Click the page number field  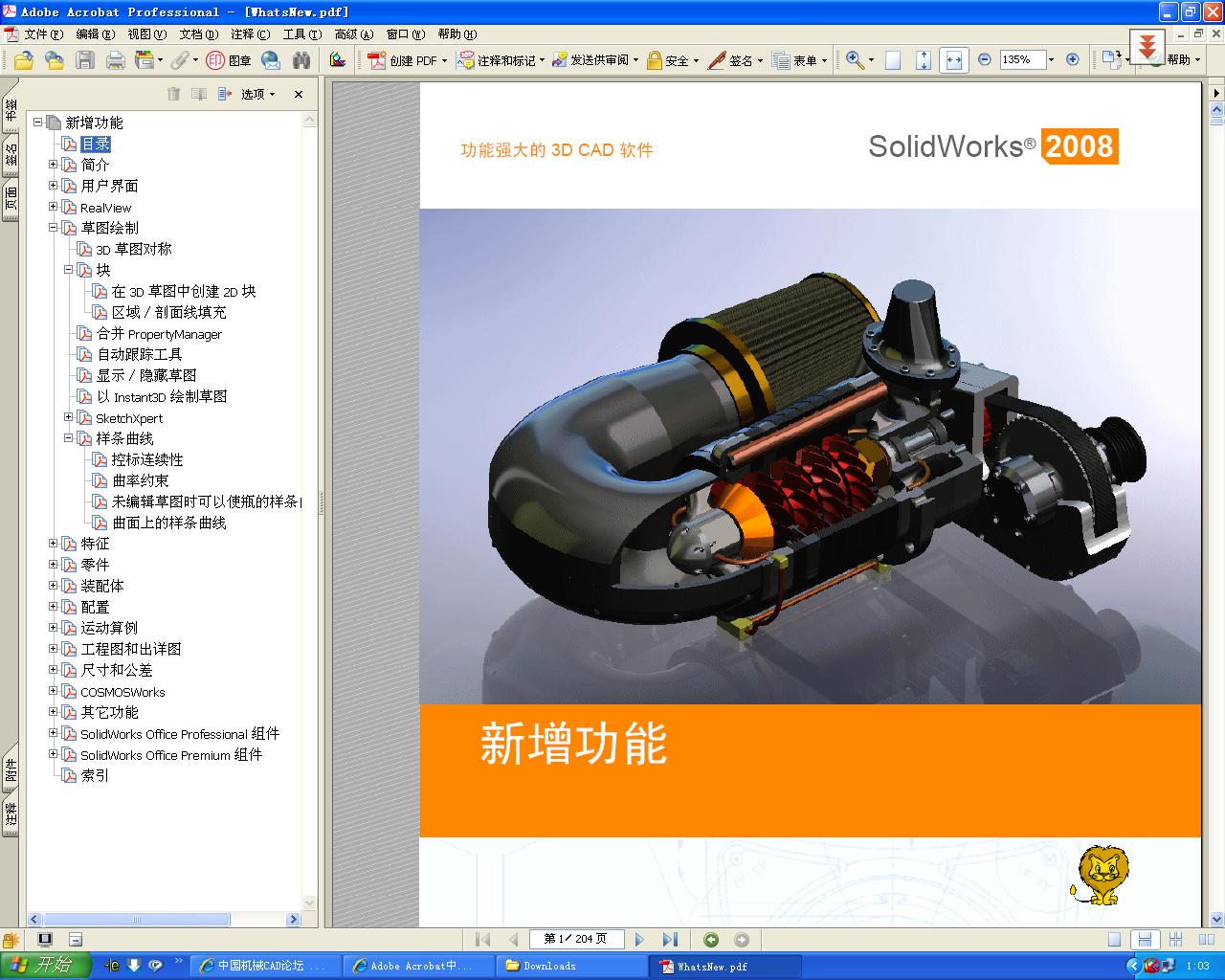578,940
